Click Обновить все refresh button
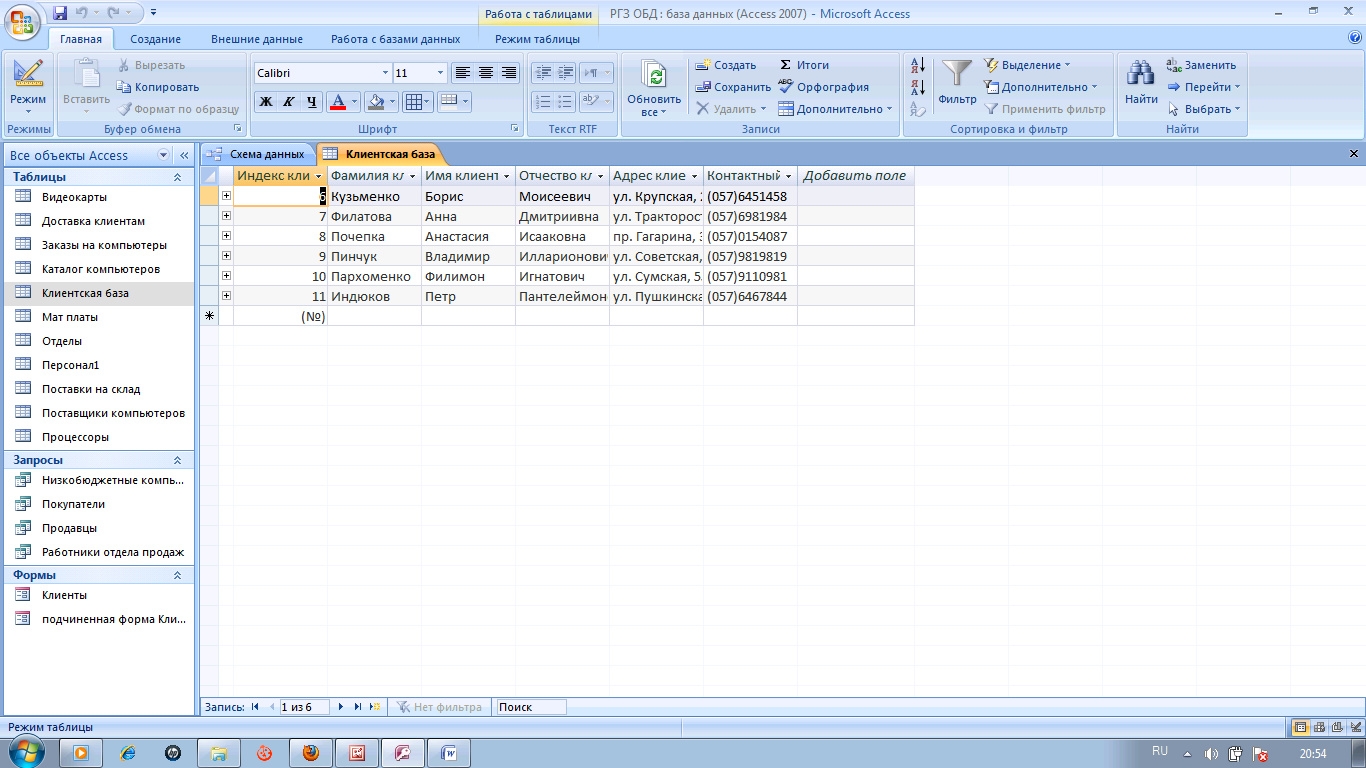 tap(654, 88)
